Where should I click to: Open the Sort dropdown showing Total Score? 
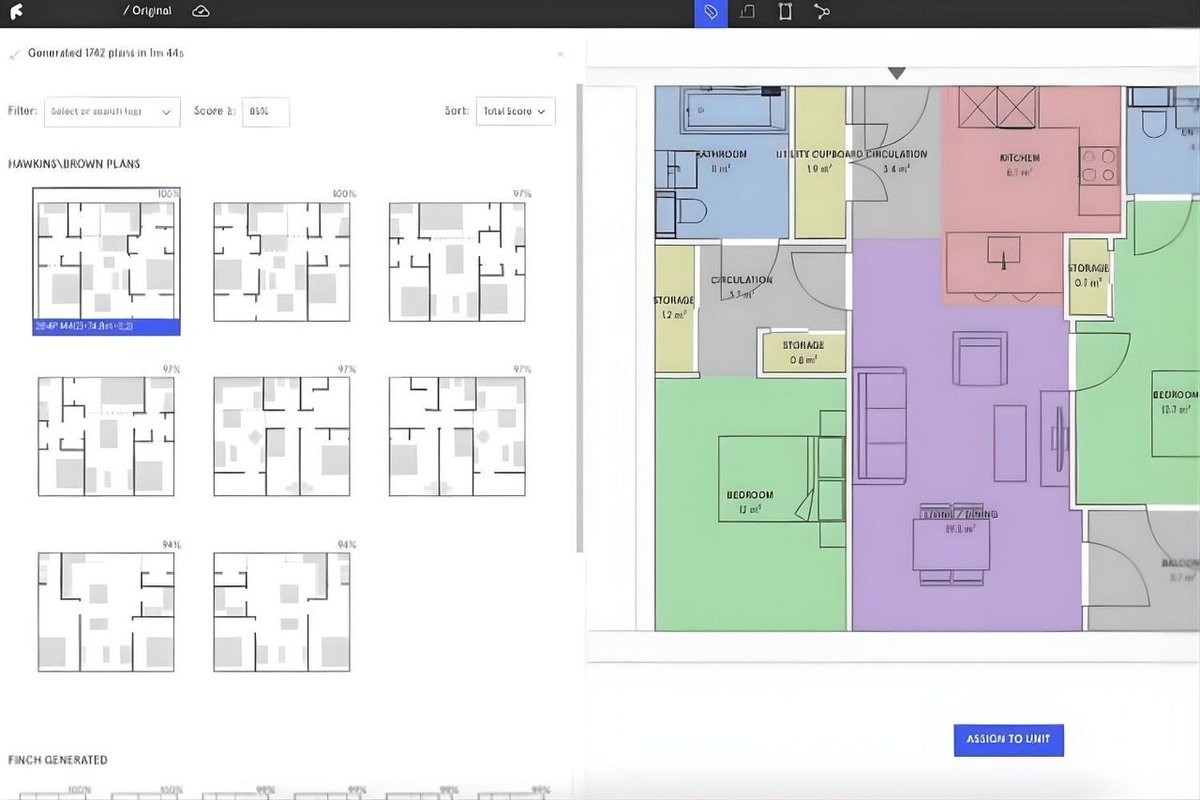pos(515,111)
